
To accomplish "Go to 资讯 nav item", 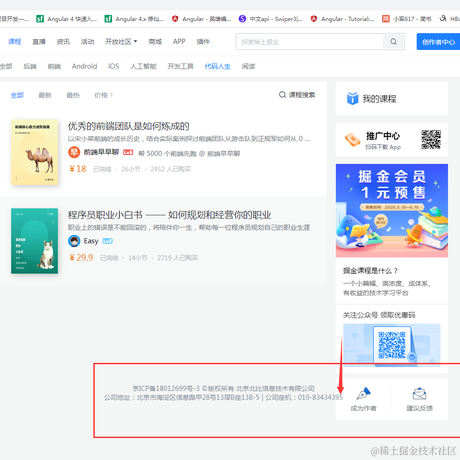I will click(63, 42).
